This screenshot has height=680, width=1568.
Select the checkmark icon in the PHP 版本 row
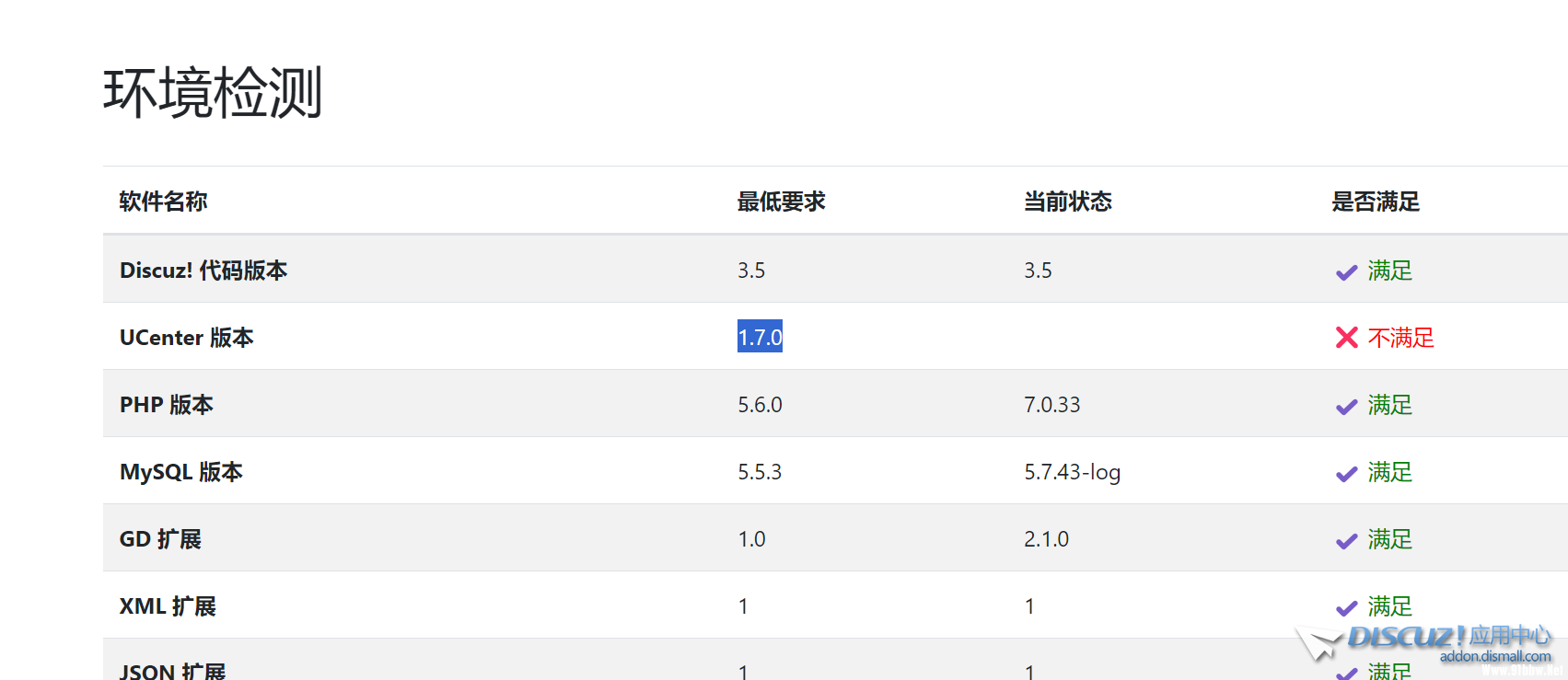(1346, 407)
